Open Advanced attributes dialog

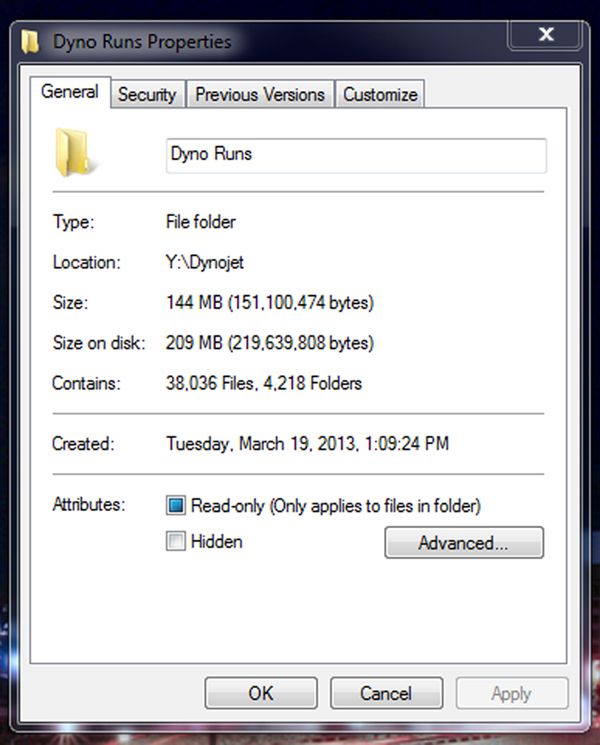pos(464,542)
